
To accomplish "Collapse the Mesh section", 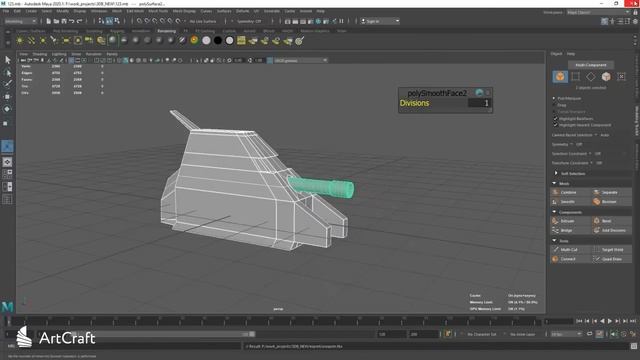I will [554, 183].
